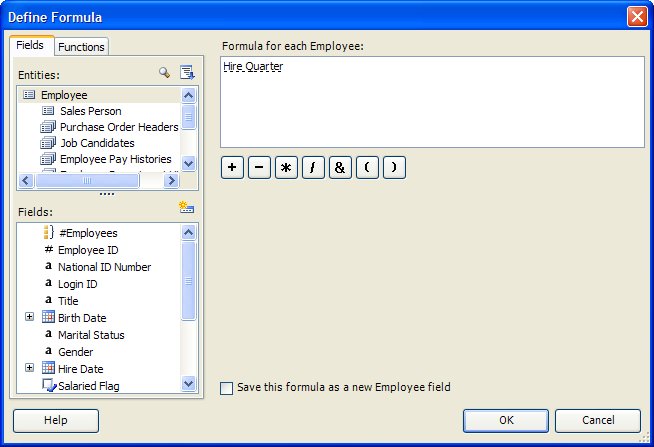
Task: Click the search entities magnifier icon
Action: point(165,73)
